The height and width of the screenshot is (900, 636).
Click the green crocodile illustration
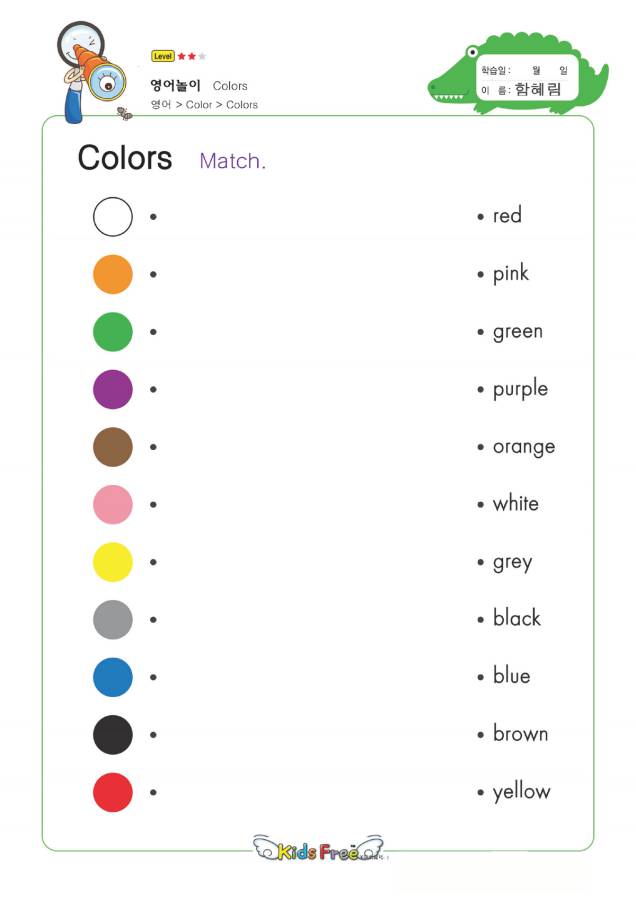tap(518, 73)
